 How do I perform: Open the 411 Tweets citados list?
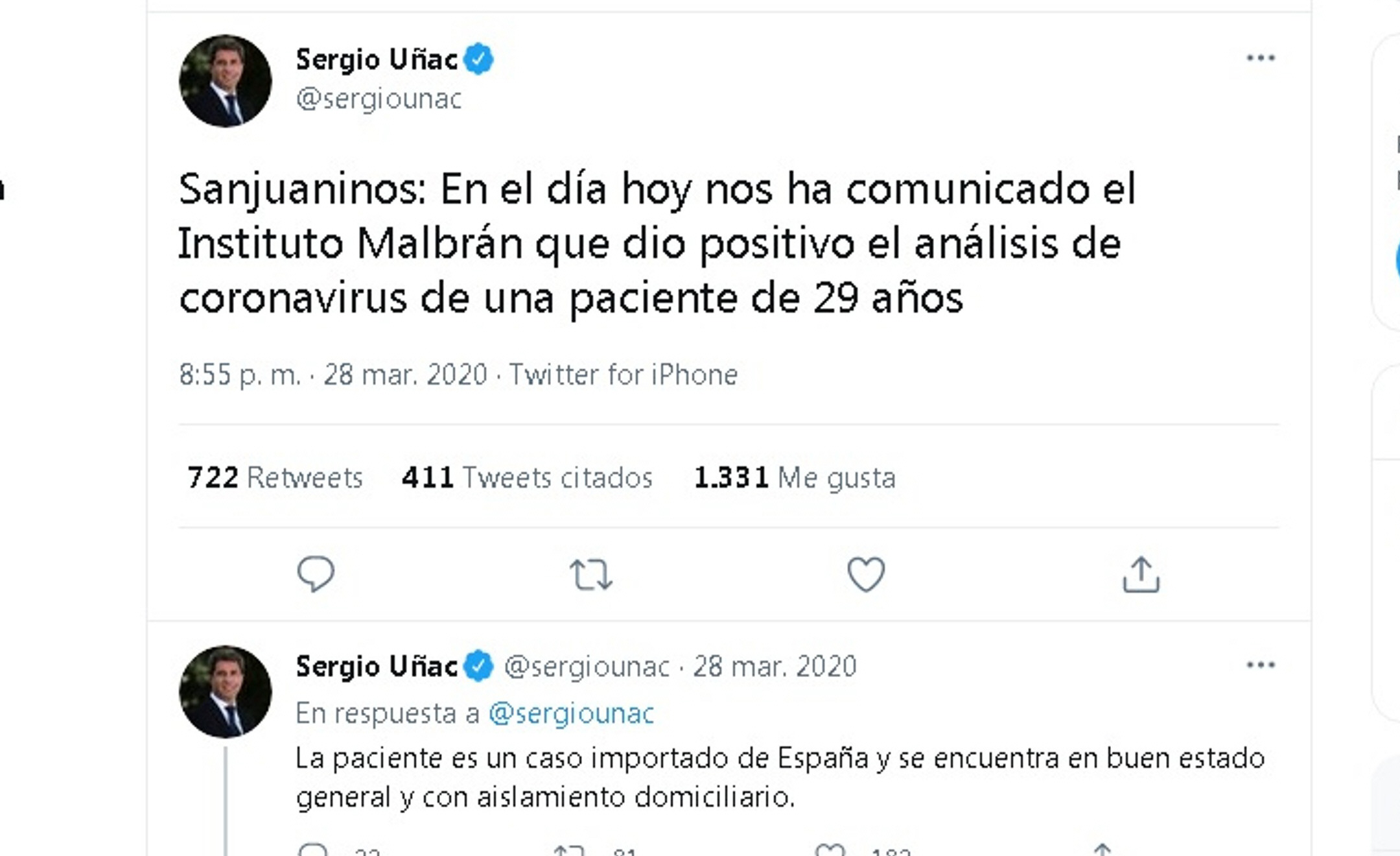[527, 478]
